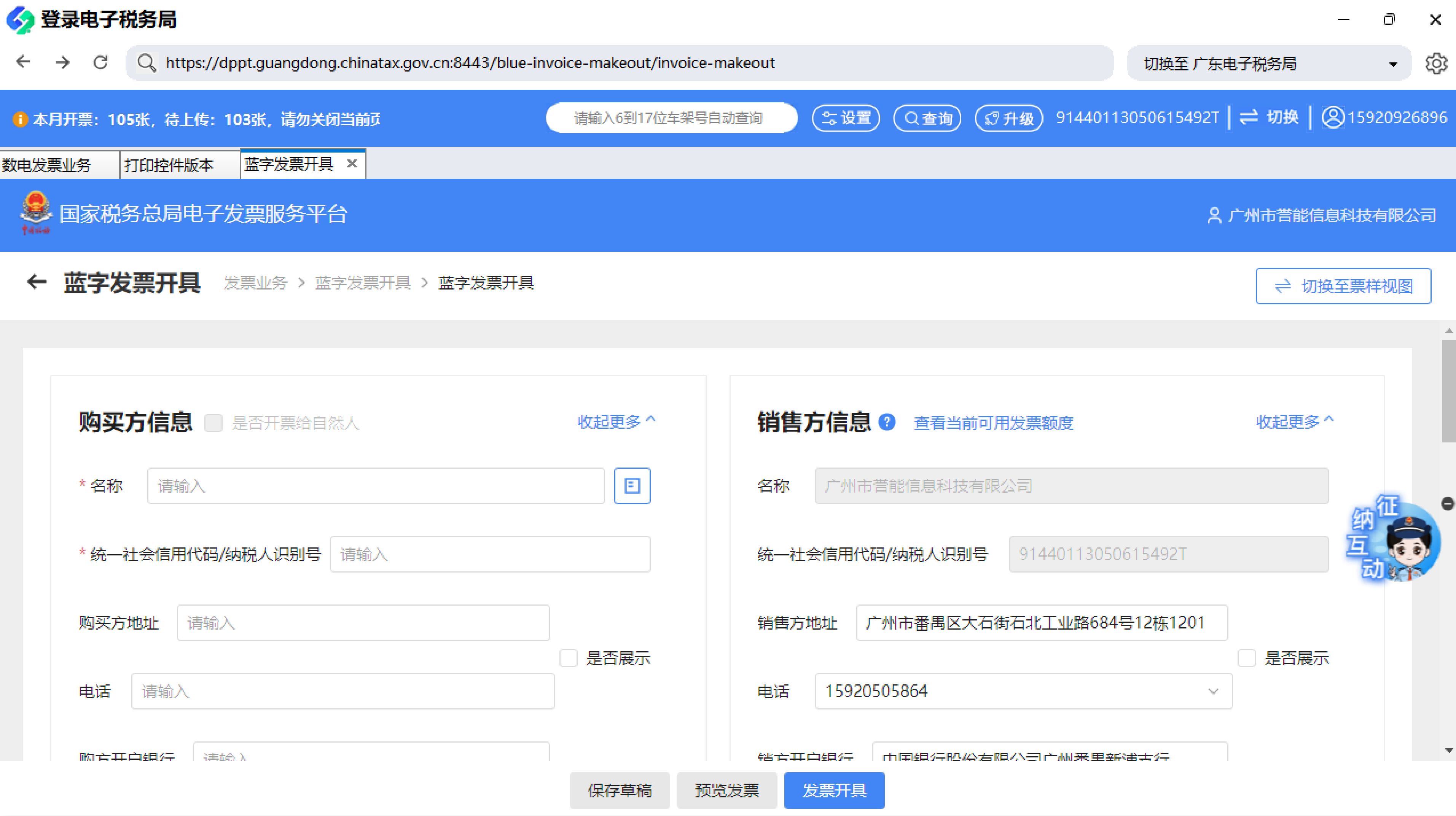Open the seller 电话 dropdown

pos(1023,690)
